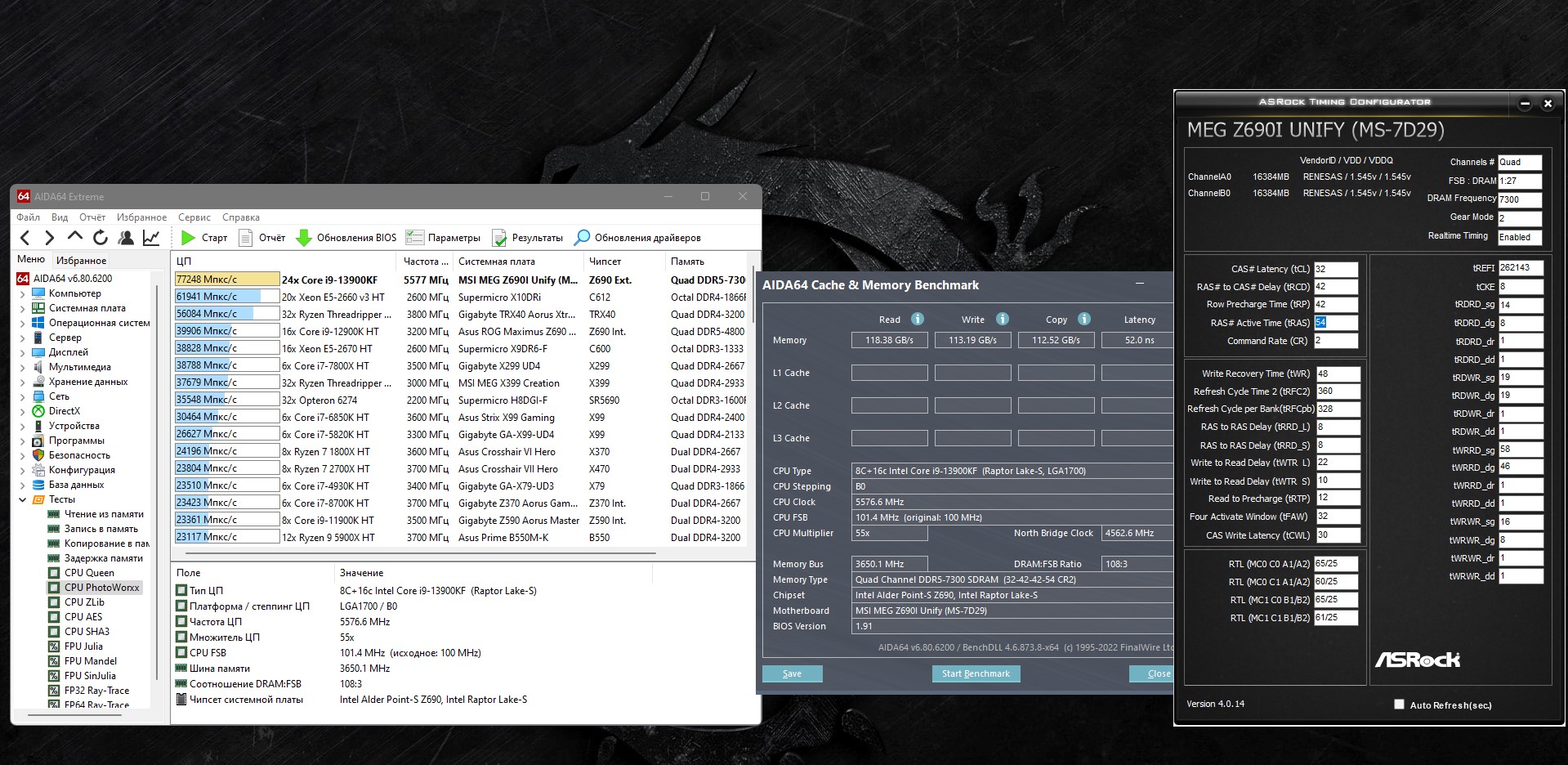Click the Start Benchmark button
This screenshot has height=765, width=1568.
[976, 673]
